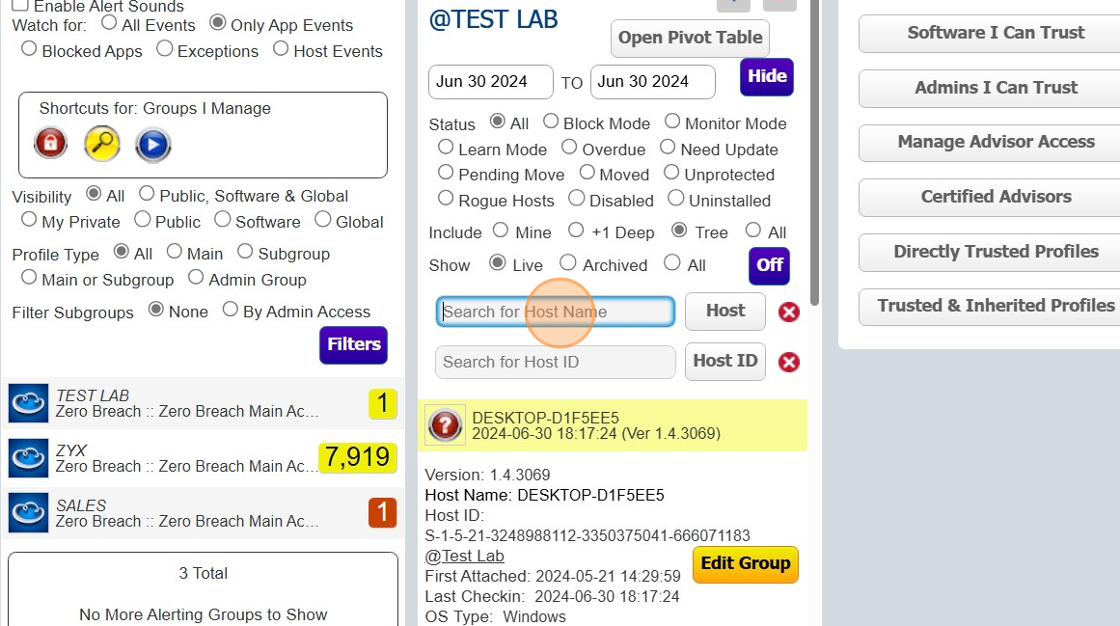
Task: Click the yellow Edit Group button
Action: tap(745, 564)
